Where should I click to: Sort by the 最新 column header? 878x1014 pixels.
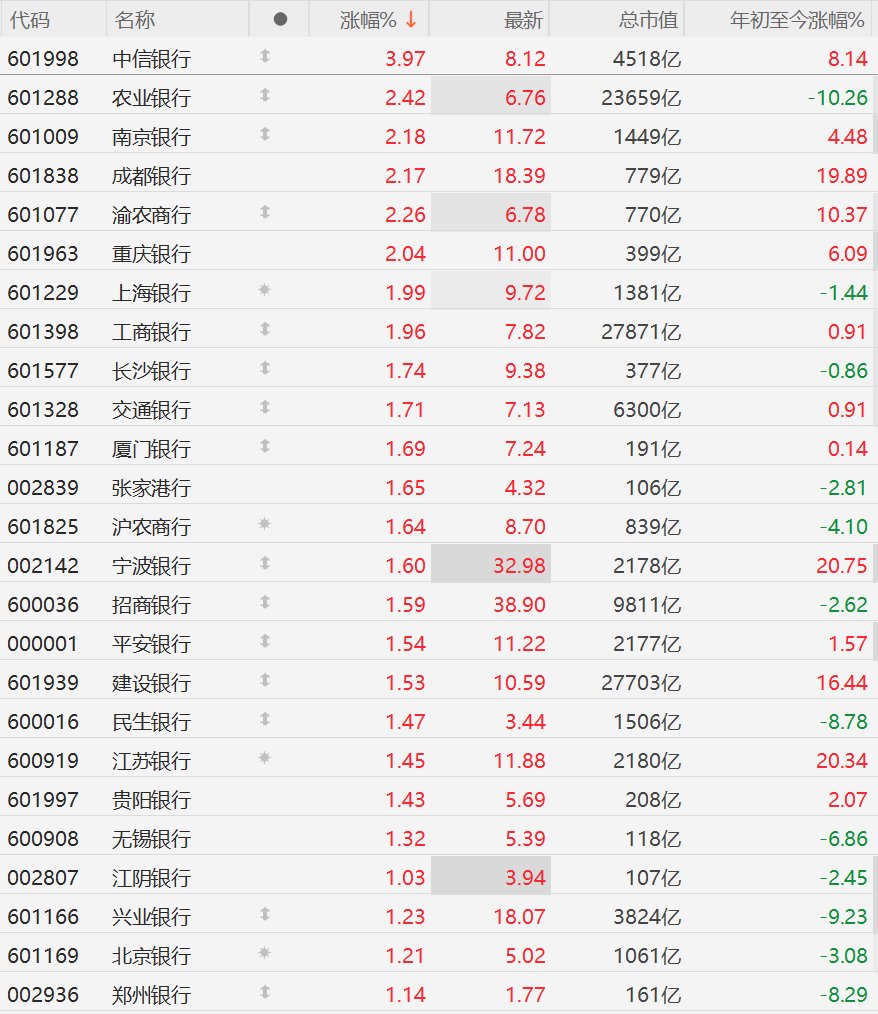point(523,20)
